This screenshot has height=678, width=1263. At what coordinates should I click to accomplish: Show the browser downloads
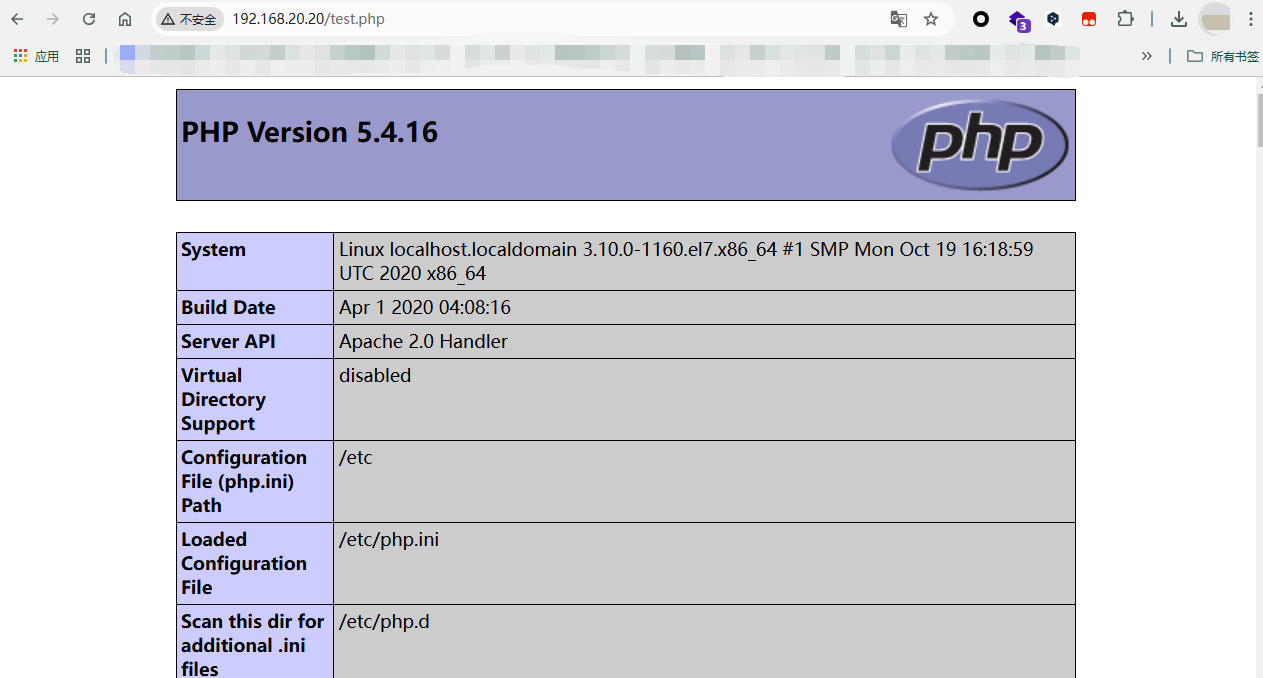click(1179, 19)
